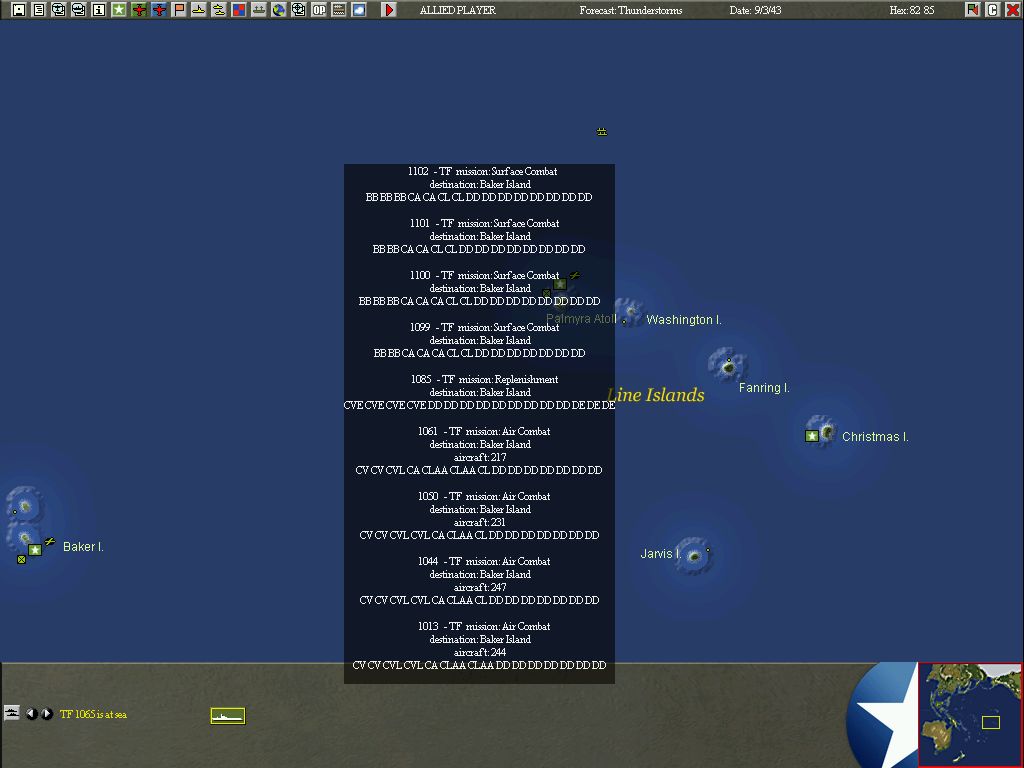Click the Fanning I. island
The image size is (1024, 768).
(x=728, y=366)
